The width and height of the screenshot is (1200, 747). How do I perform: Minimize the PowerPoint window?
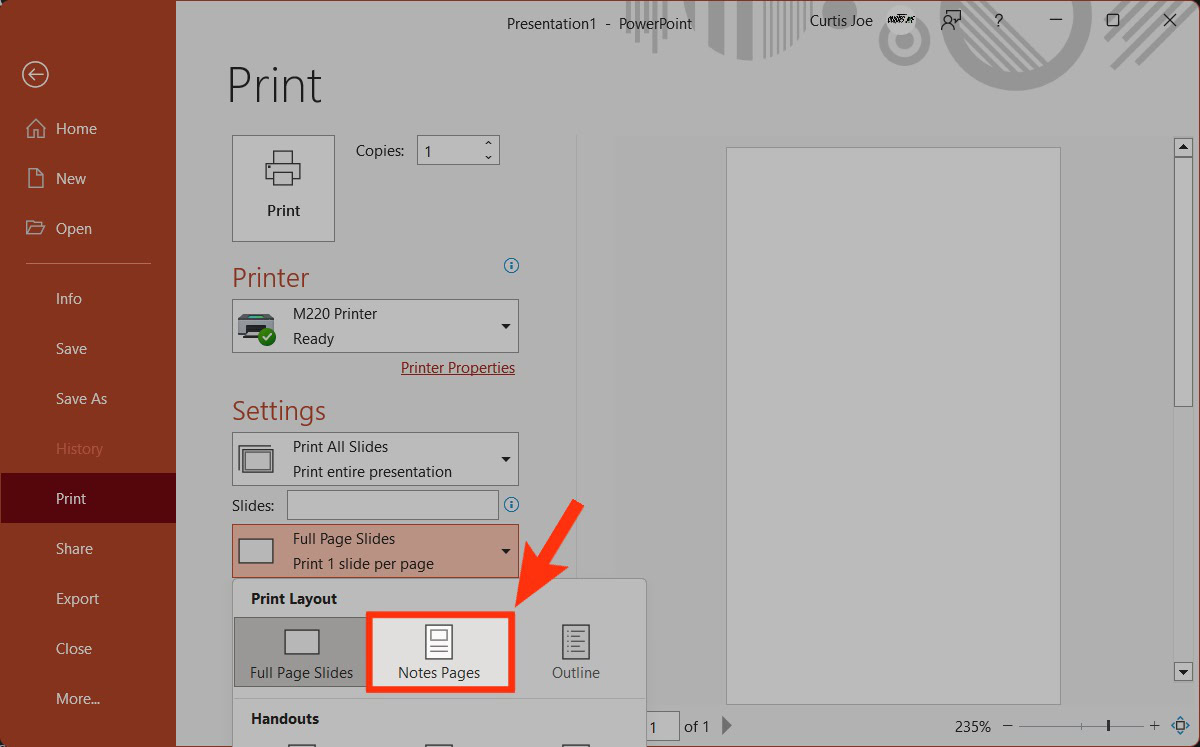[x=1058, y=21]
